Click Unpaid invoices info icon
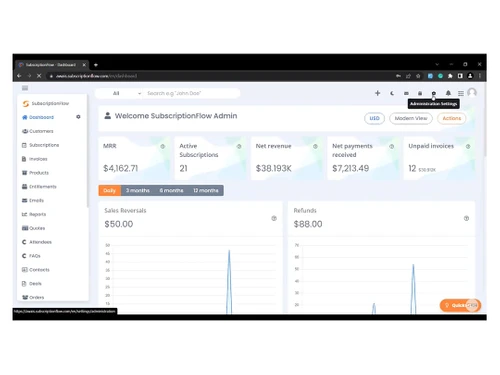The image size is (500, 375). coord(468,146)
